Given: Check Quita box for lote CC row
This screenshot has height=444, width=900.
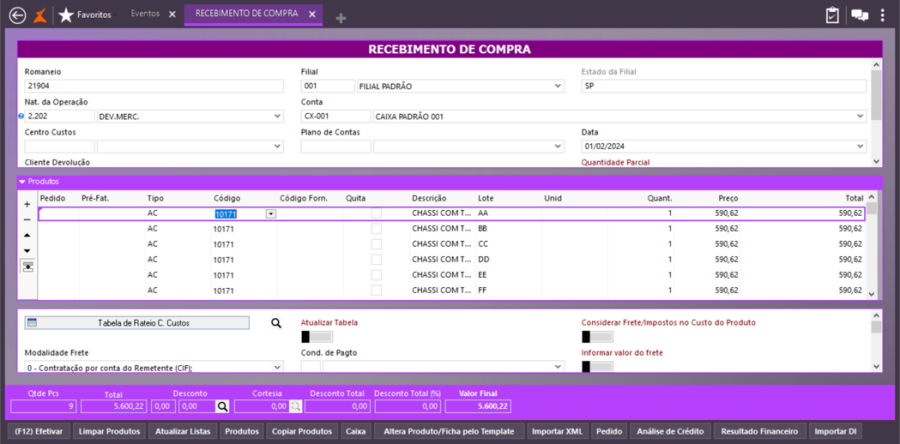Looking at the screenshot, I should click(x=377, y=244).
